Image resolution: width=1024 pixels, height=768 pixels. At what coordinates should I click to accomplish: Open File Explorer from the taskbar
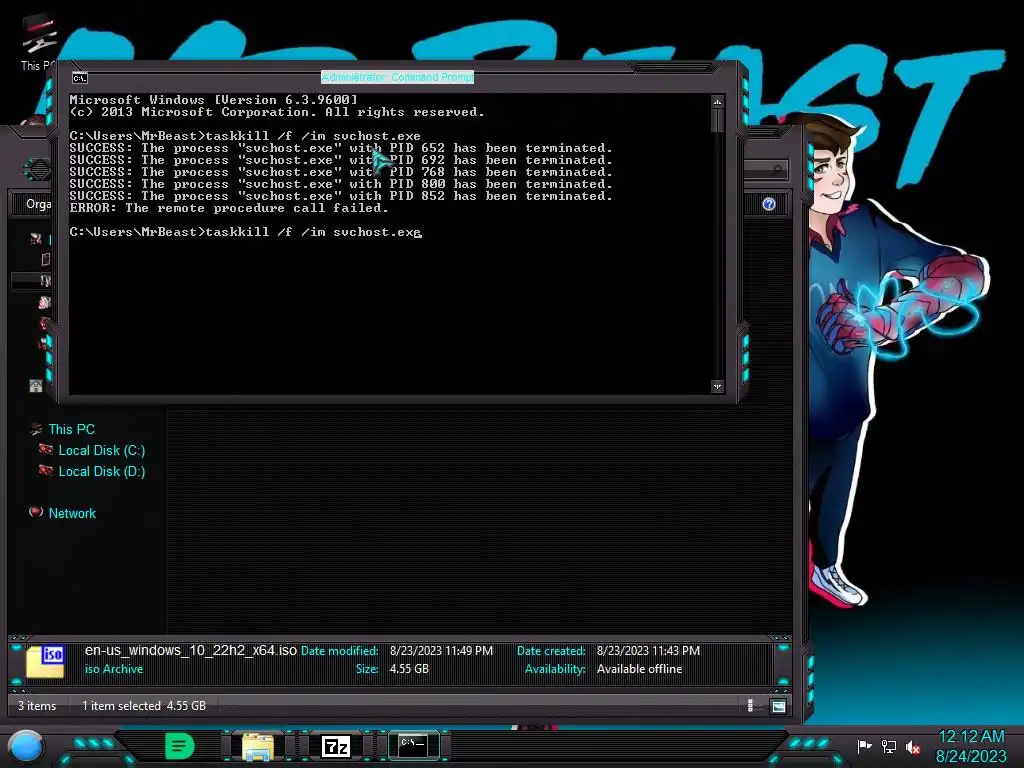[258, 746]
